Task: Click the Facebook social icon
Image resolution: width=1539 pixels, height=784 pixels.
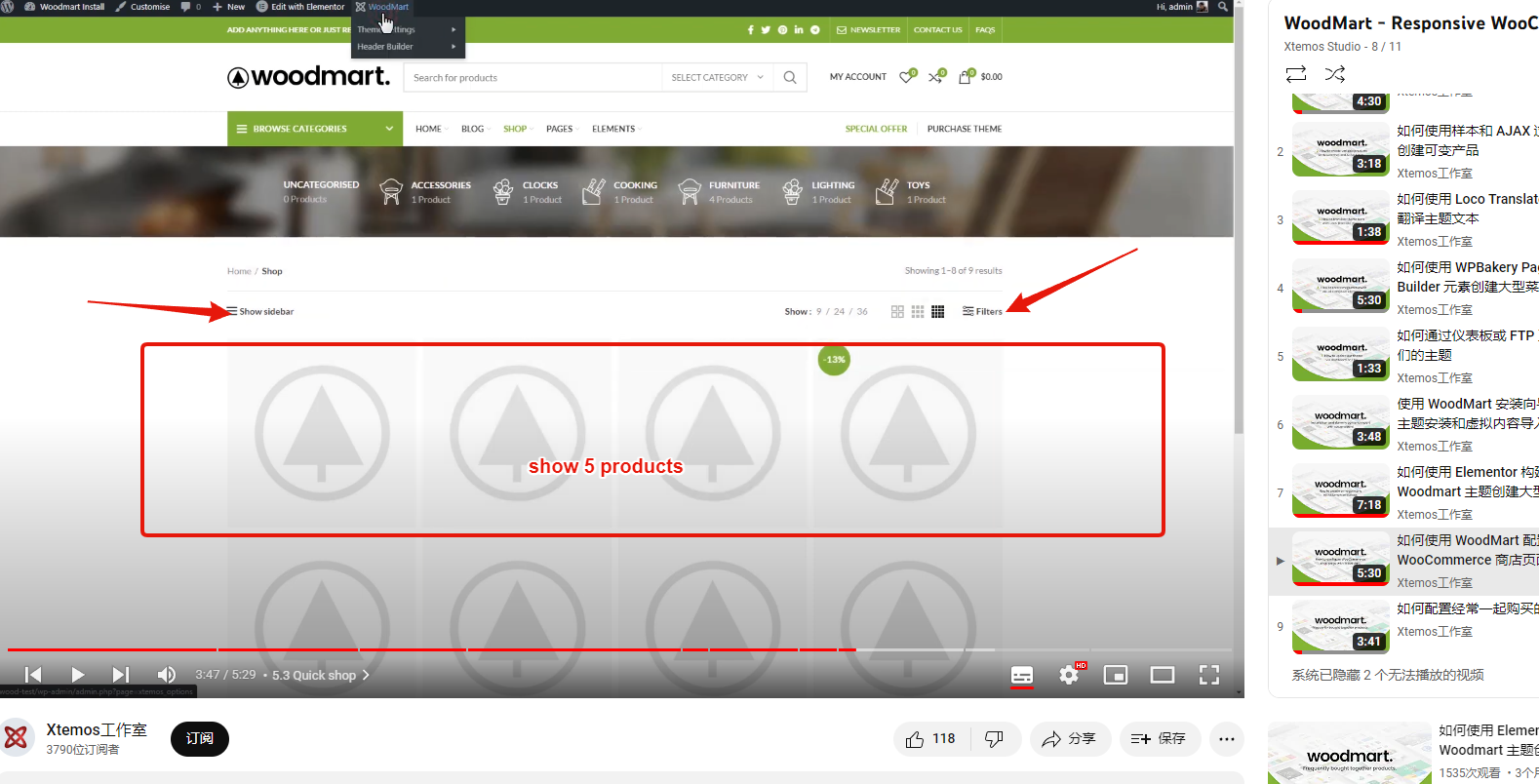Action: coord(751,30)
